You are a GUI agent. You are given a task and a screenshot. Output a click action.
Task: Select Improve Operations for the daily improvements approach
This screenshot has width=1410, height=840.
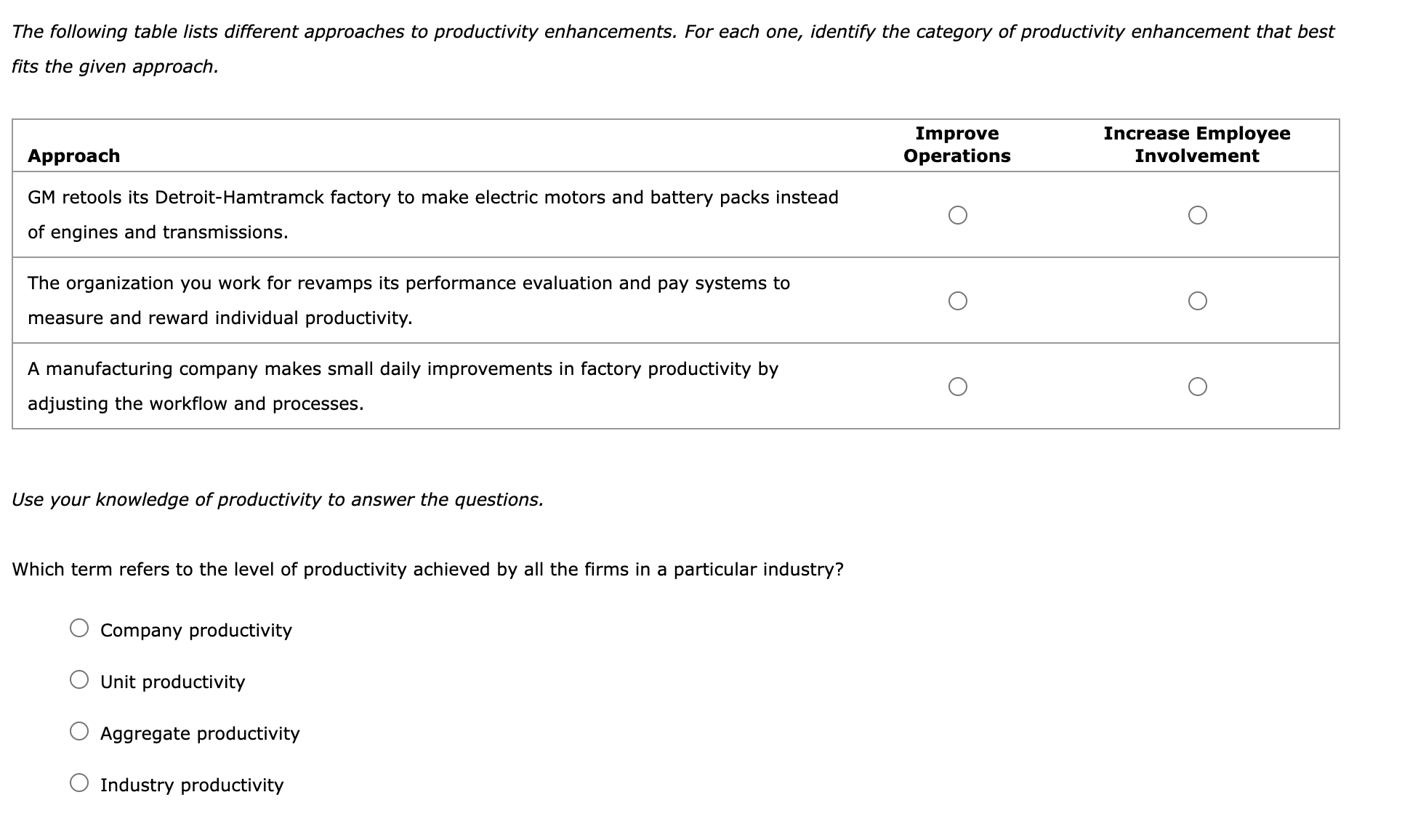[x=958, y=387]
